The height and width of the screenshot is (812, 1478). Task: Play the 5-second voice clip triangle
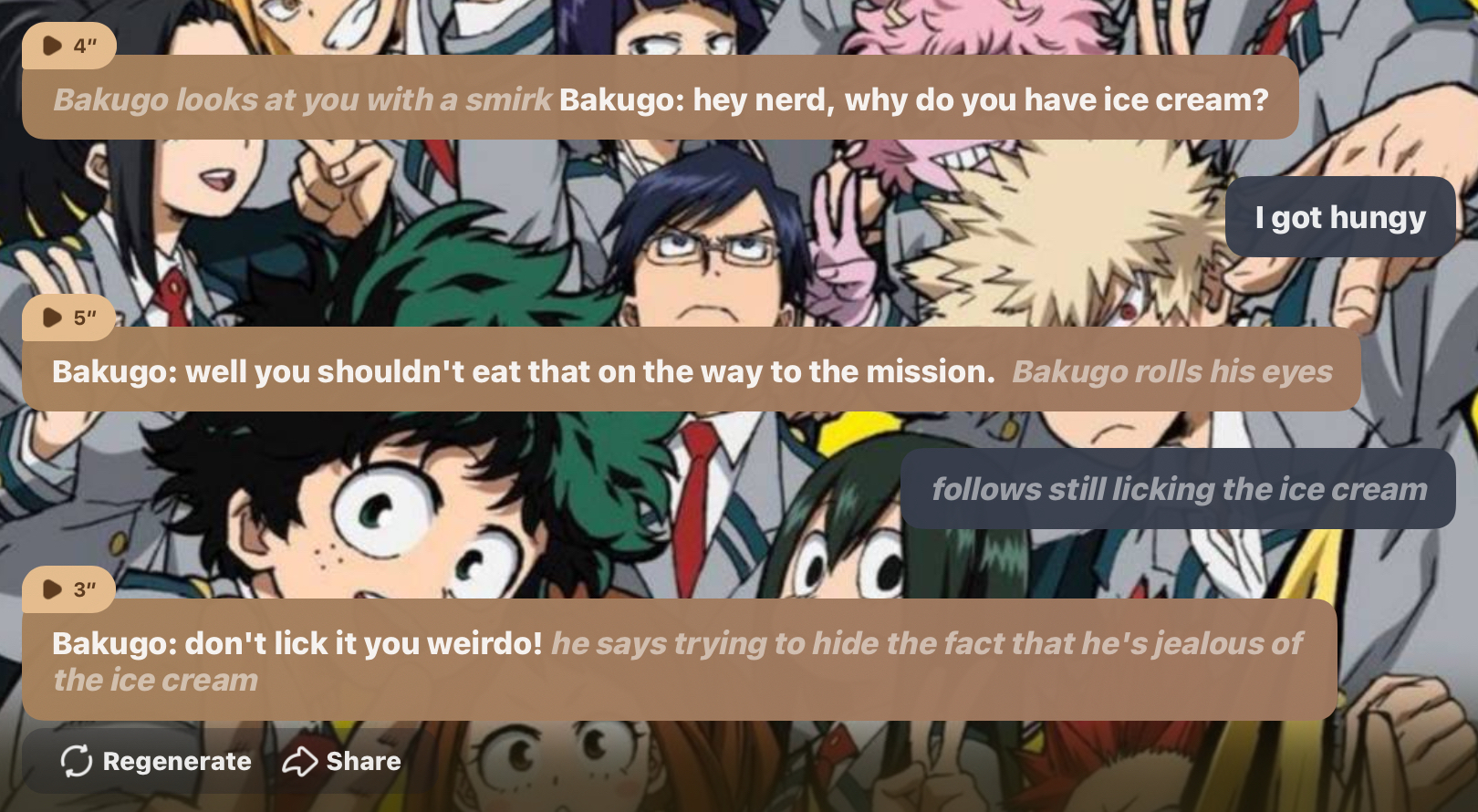pyautogui.click(x=53, y=318)
